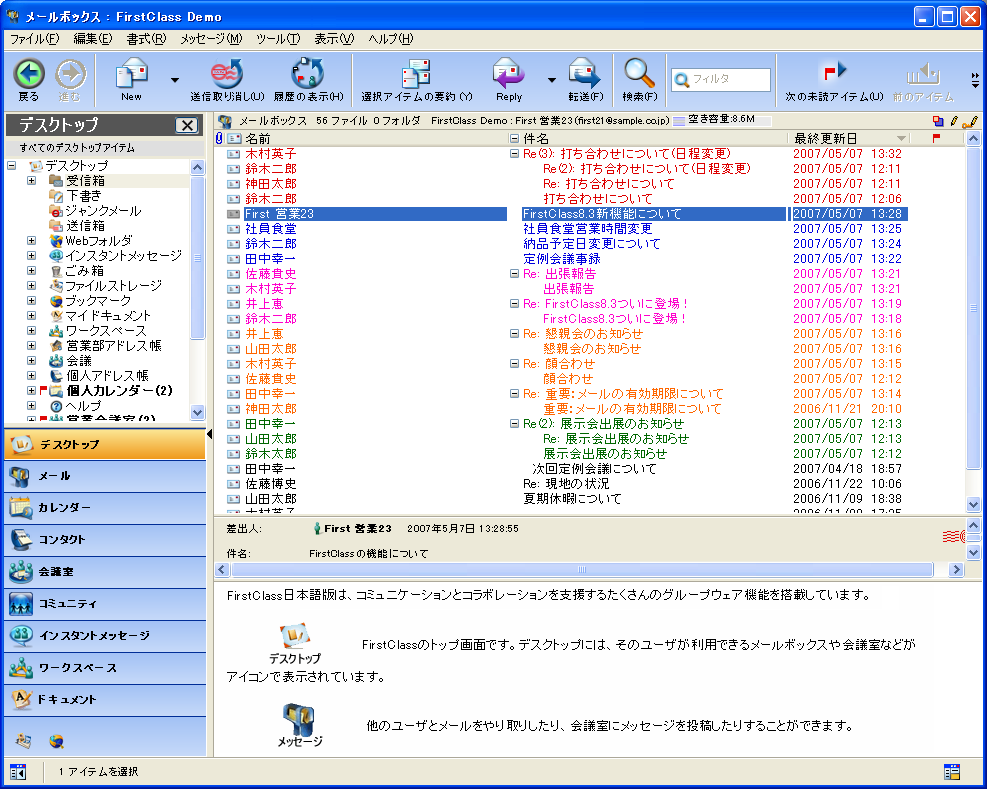Viewport: 987px width, 791px height.
Task: Select 営業部アドレス帳 in the tree
Action: (114, 345)
